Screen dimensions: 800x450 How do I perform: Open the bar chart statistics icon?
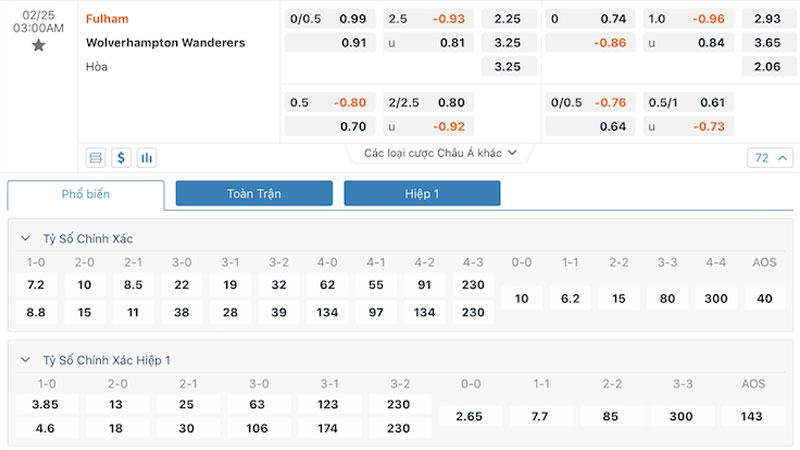coord(146,158)
